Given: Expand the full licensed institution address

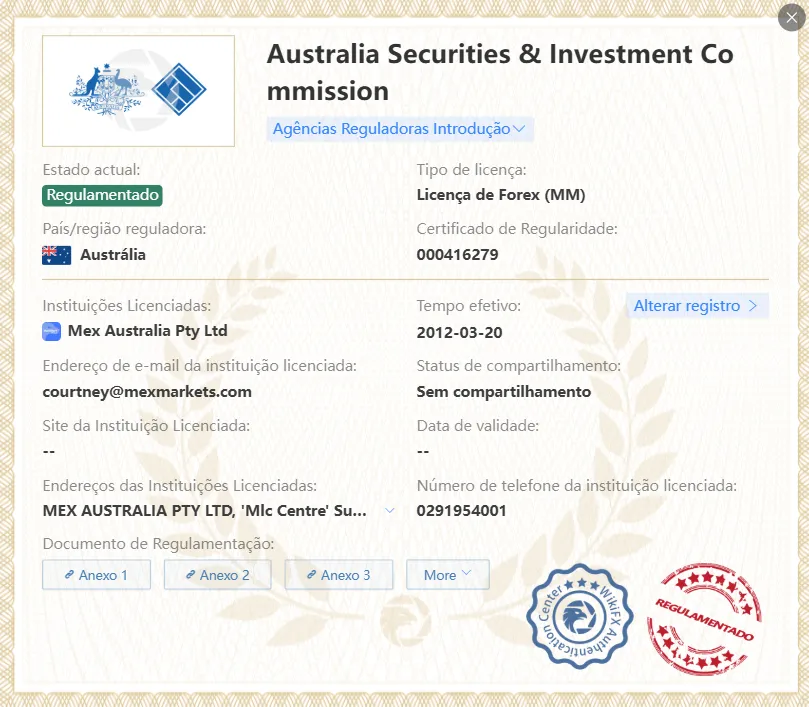Looking at the screenshot, I should (x=390, y=511).
